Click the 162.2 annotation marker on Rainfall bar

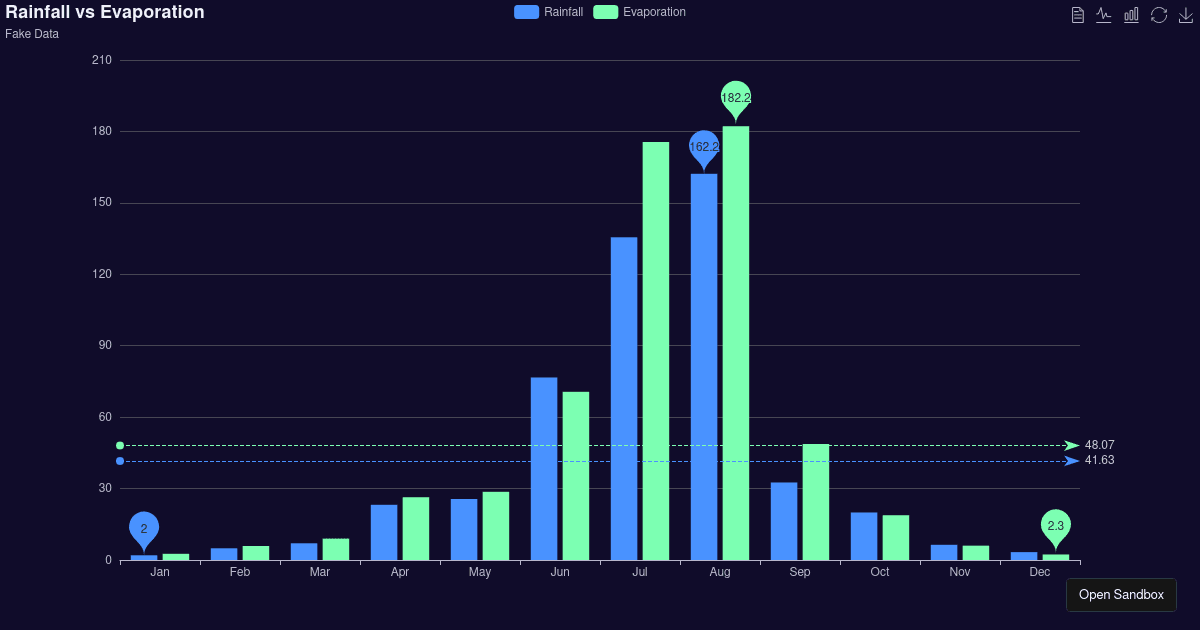(704, 147)
